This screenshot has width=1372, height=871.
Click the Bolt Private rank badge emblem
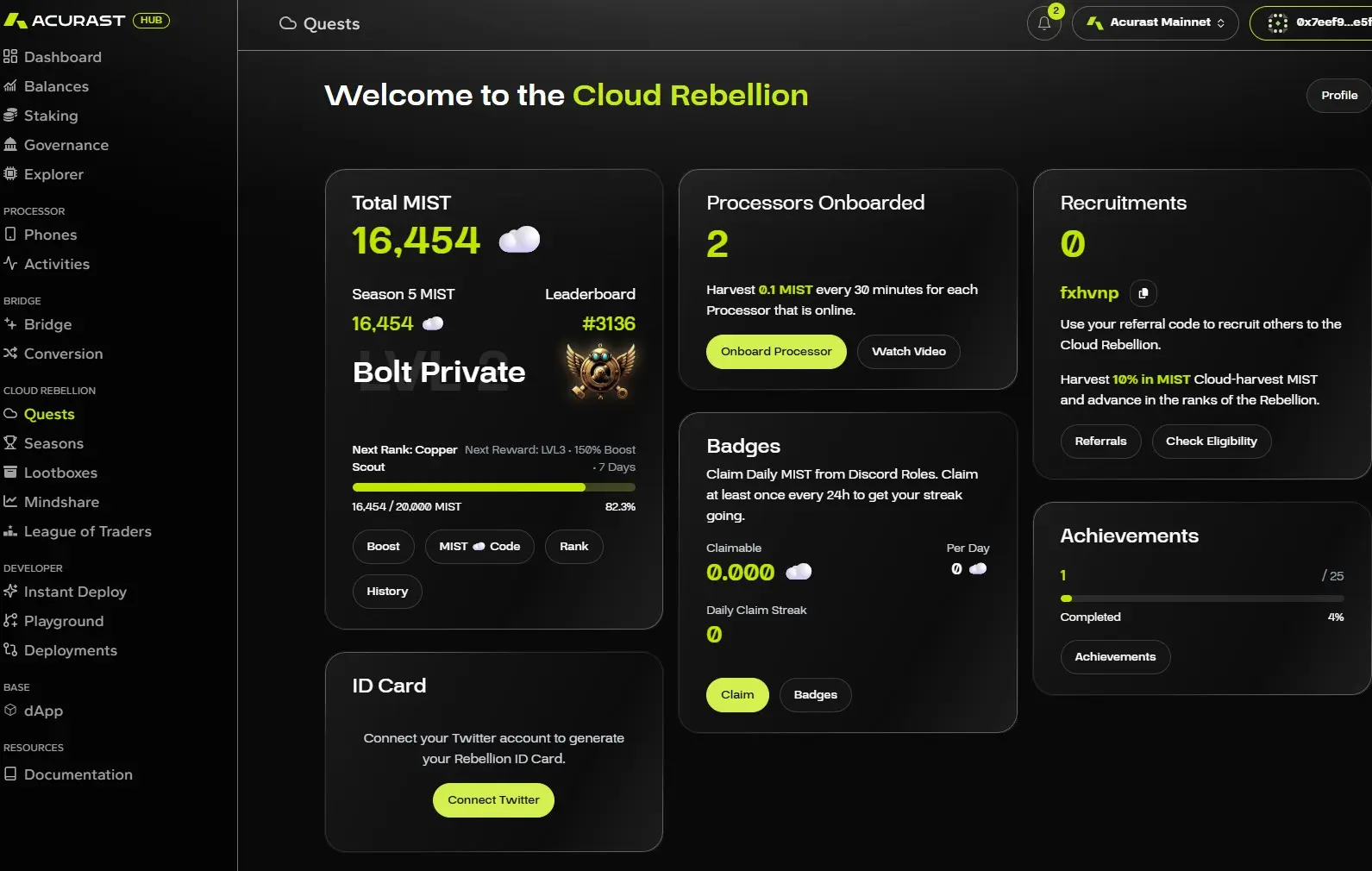pos(600,371)
